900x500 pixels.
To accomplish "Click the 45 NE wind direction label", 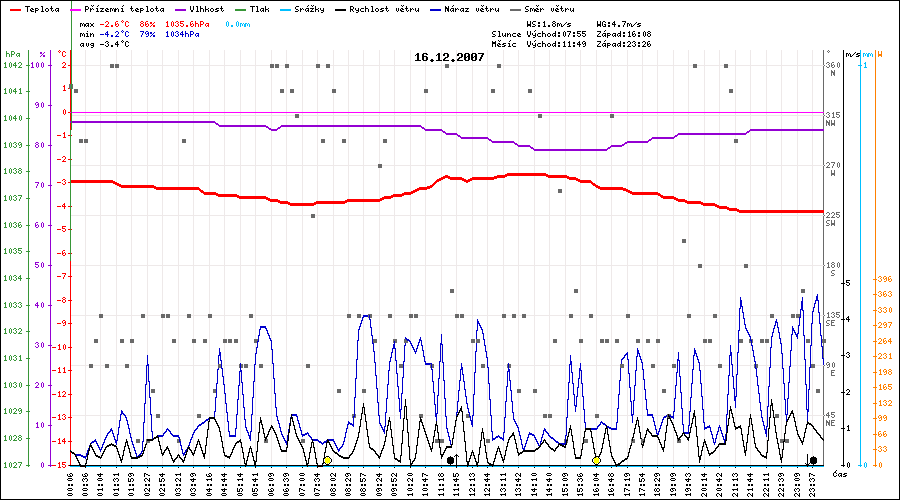I will click(x=831, y=419).
